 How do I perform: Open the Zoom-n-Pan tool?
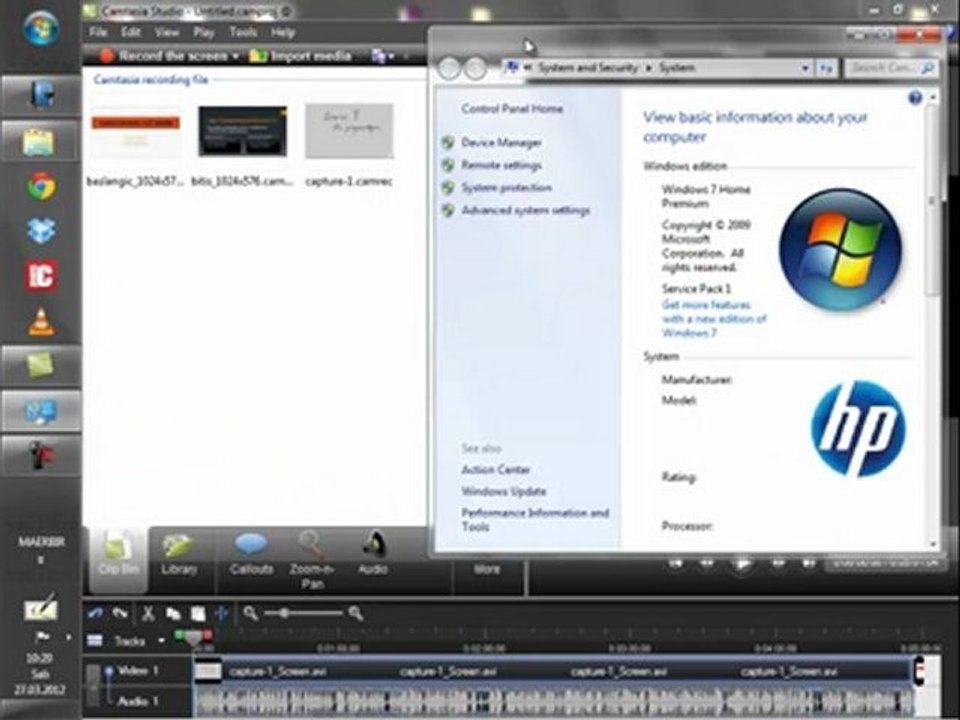(x=312, y=559)
